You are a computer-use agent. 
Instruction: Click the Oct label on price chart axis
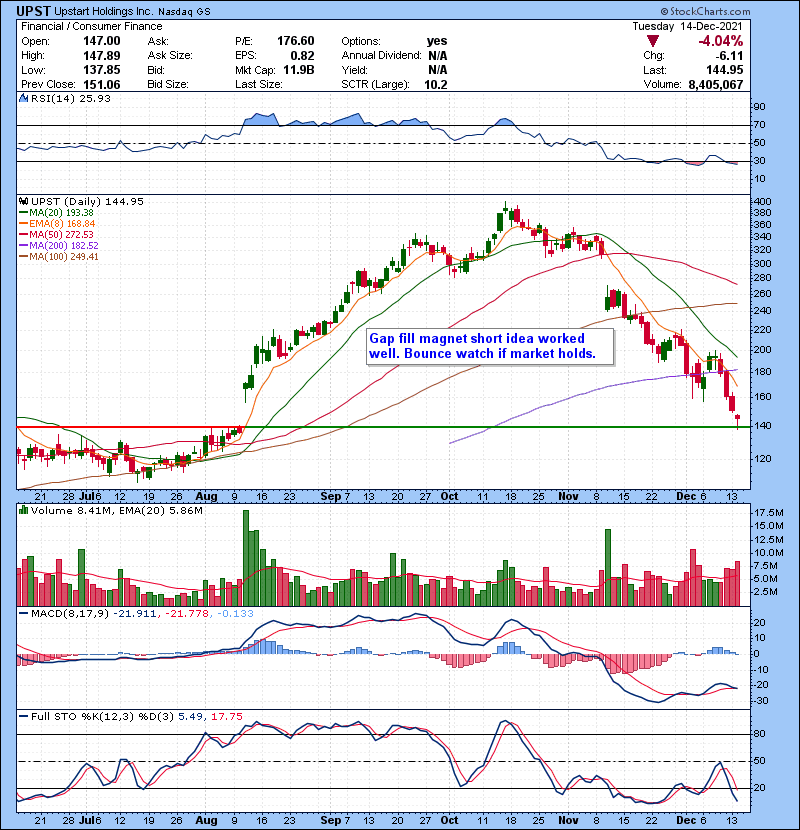pyautogui.click(x=450, y=497)
